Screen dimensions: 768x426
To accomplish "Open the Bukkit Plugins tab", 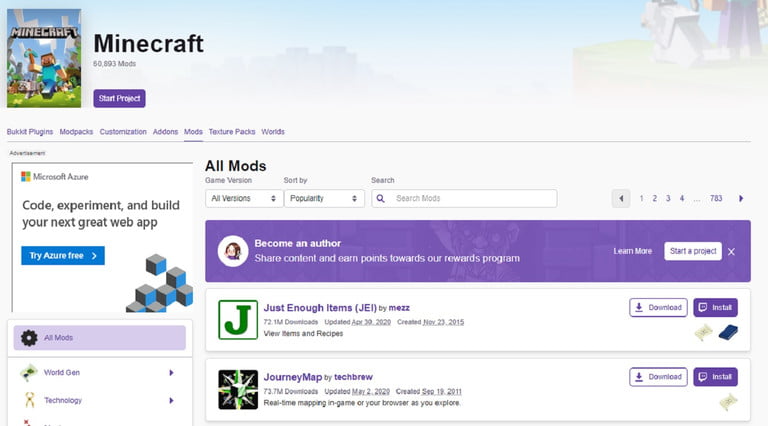I will [x=30, y=132].
